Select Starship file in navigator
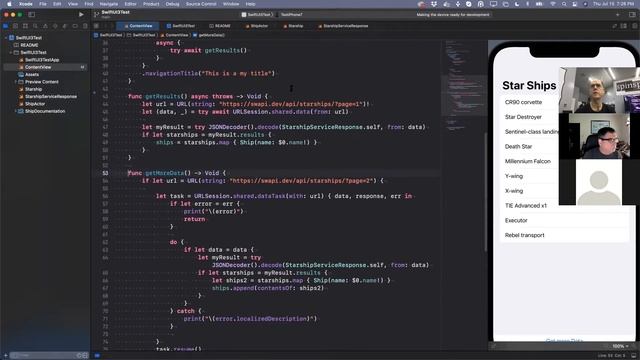Screen dimensions: 640x360 tap(30, 89)
